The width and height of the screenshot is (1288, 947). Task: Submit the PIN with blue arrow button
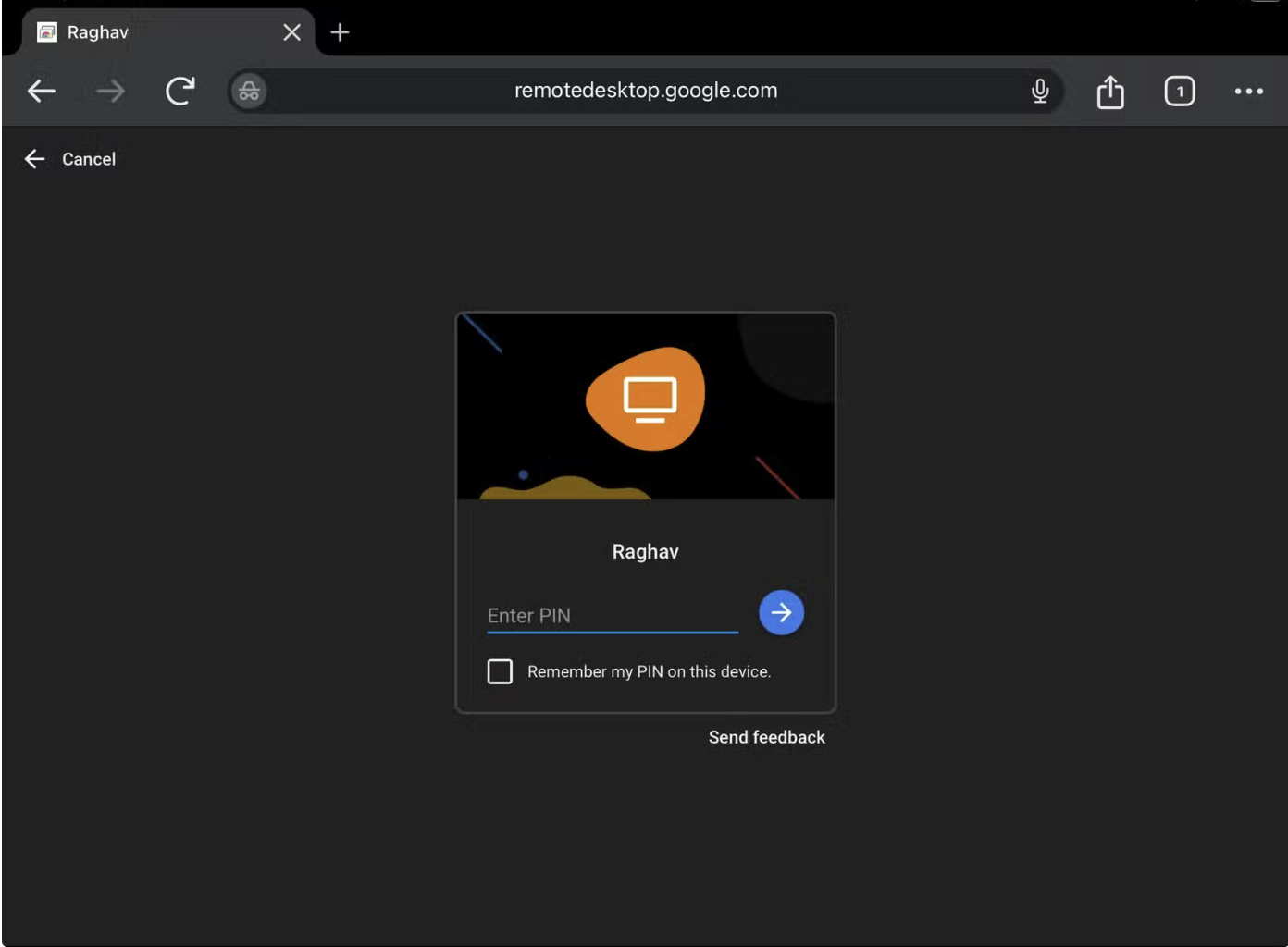(781, 612)
